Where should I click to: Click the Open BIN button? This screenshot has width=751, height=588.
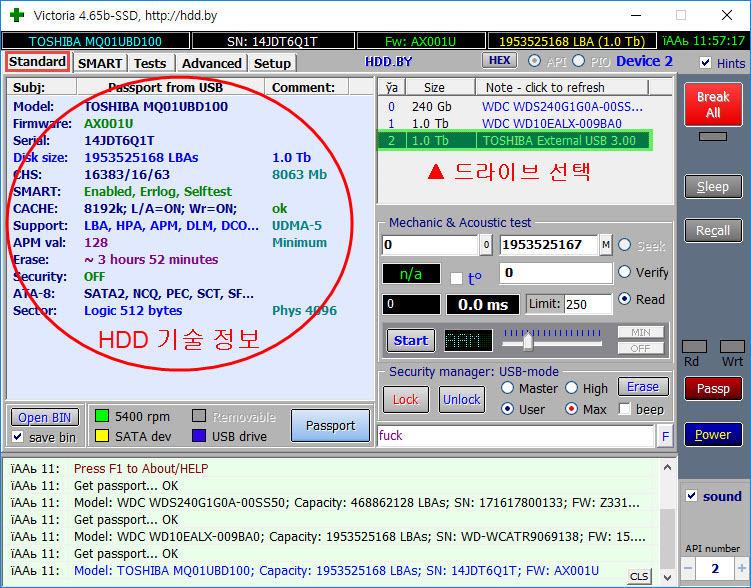pyautogui.click(x=45, y=418)
